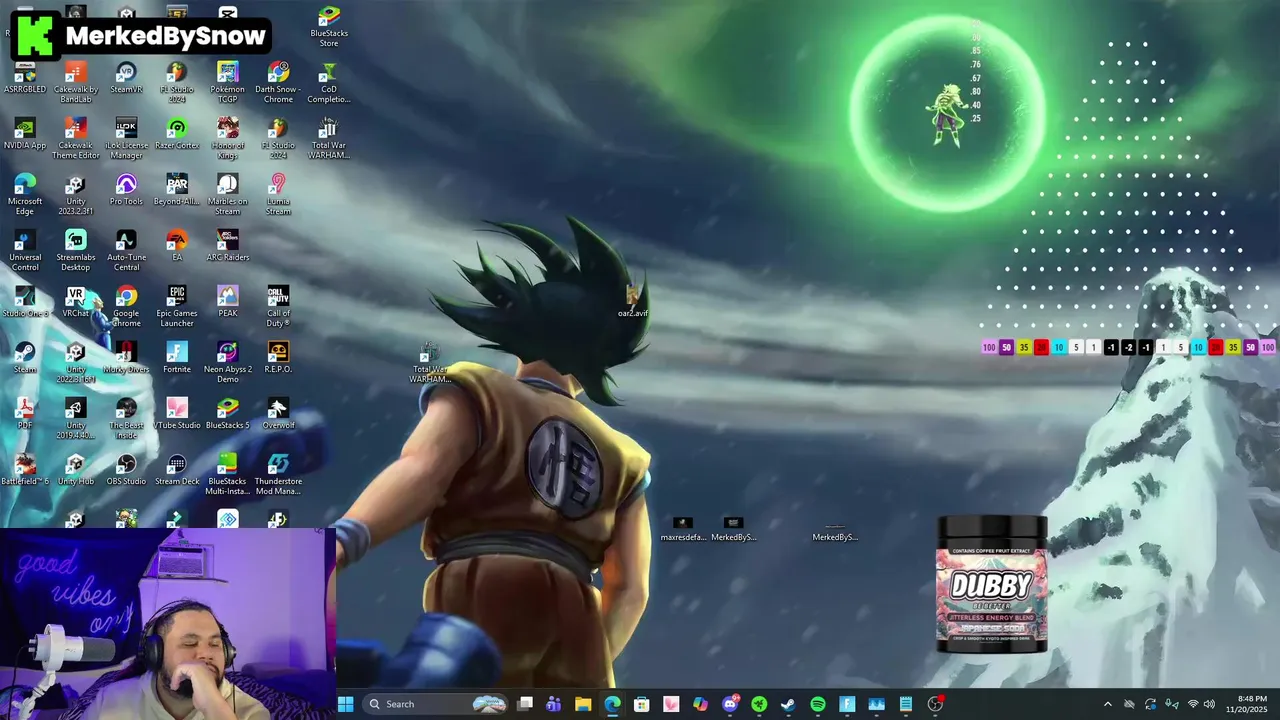Viewport: 1280px width, 720px height.
Task: Open the BlueStacks Store desktop shortcut
Action: (329, 27)
